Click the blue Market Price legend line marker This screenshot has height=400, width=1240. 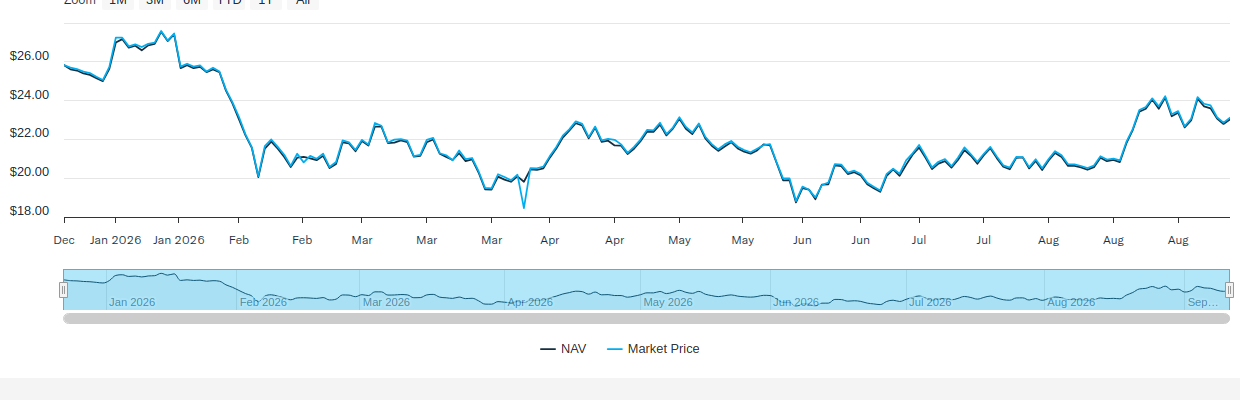[x=615, y=349]
